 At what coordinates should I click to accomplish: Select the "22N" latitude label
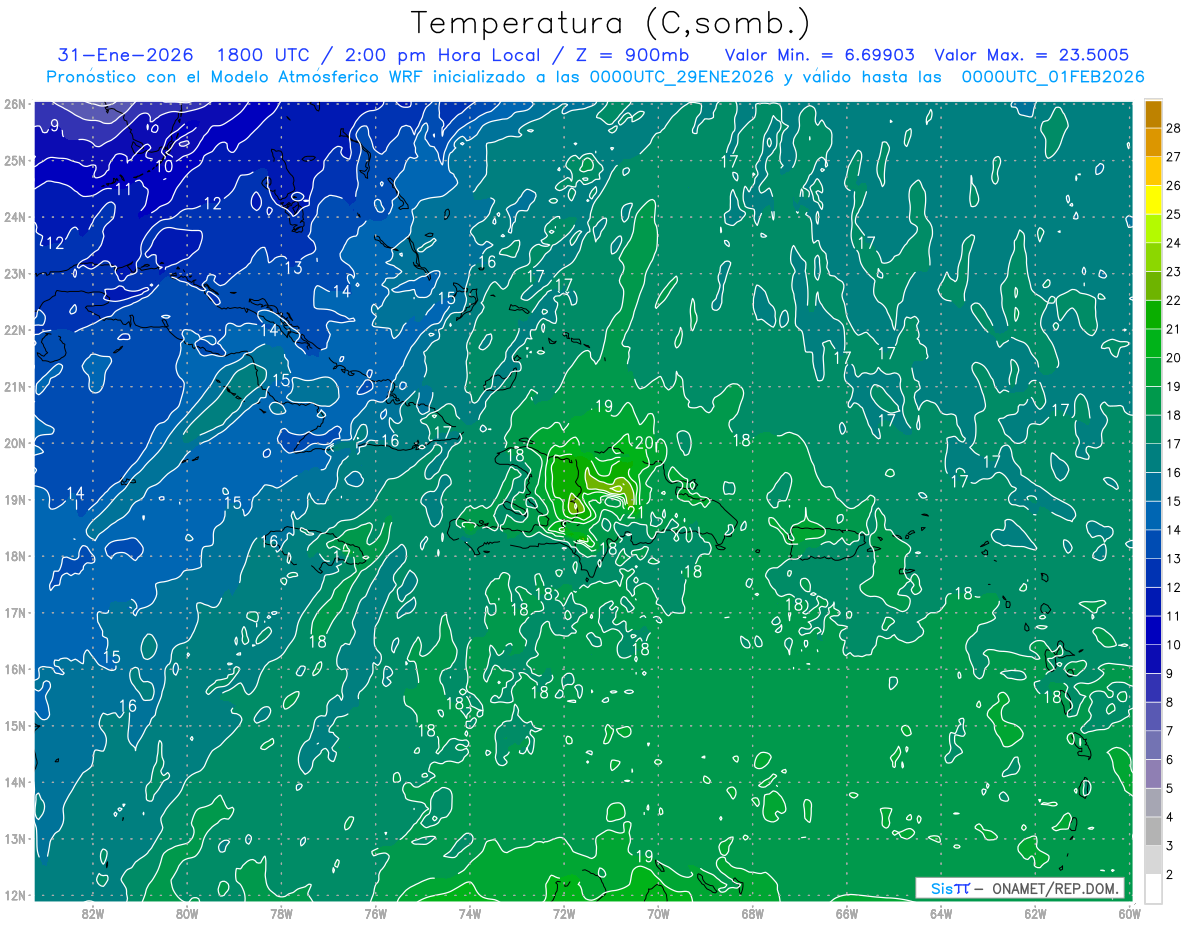[x=15, y=330]
